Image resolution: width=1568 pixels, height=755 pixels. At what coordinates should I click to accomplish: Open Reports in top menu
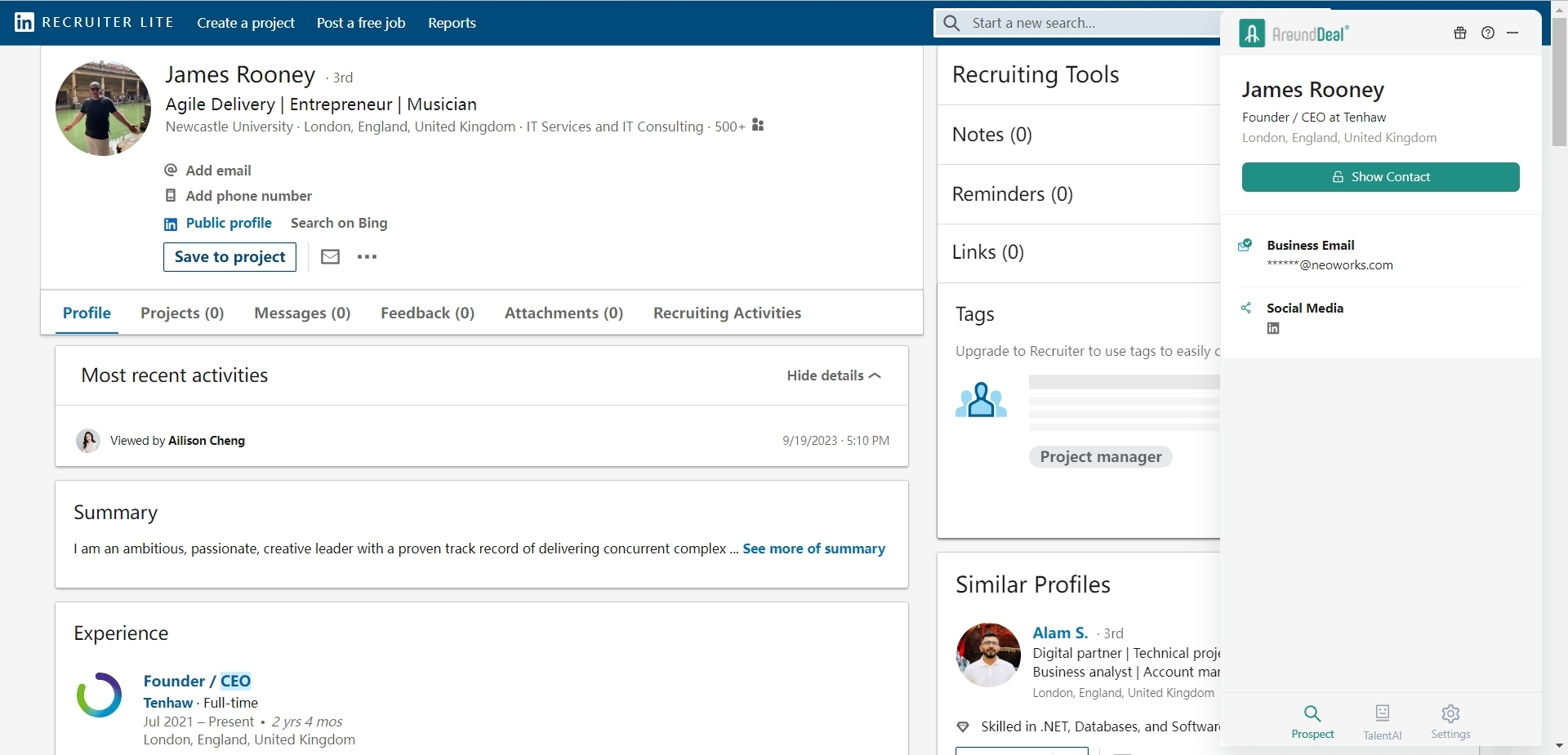click(452, 23)
